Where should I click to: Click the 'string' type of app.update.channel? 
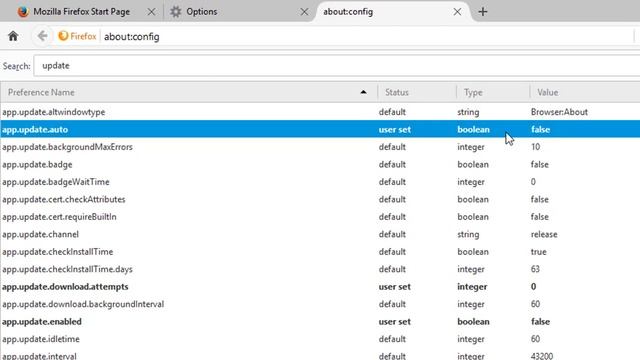468,234
